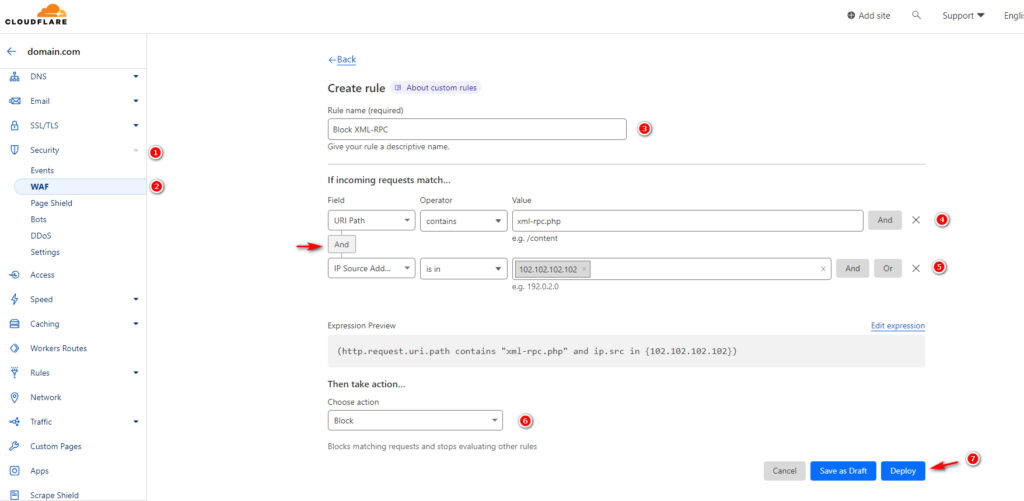
Task: Open the Security Settings page
Action: [x=45, y=252]
